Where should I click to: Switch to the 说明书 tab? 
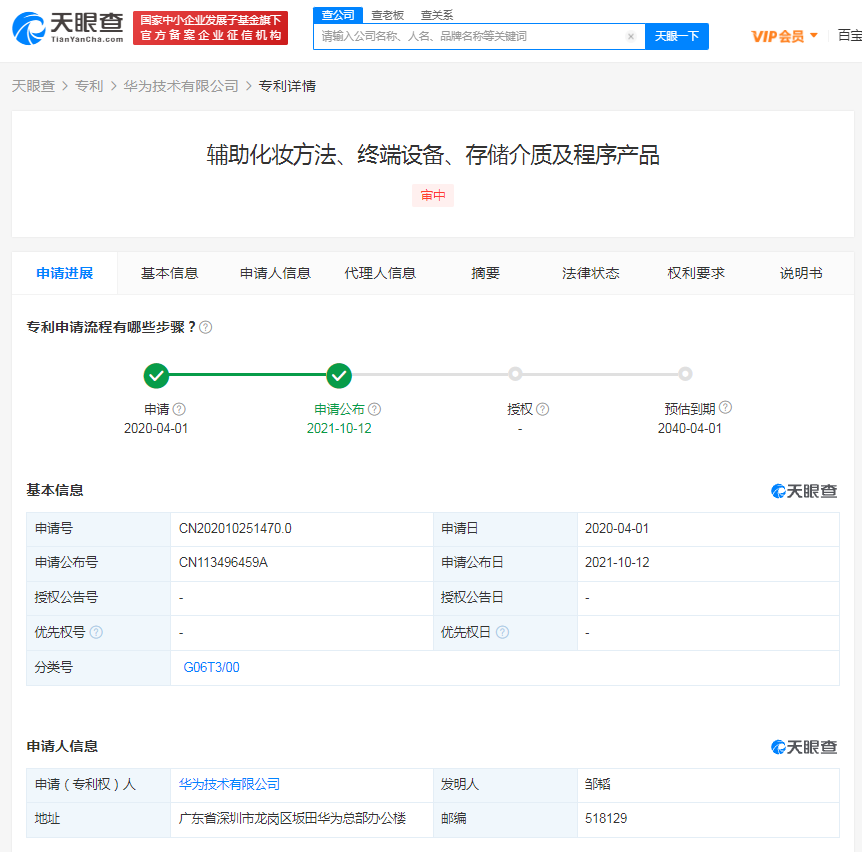click(801, 273)
